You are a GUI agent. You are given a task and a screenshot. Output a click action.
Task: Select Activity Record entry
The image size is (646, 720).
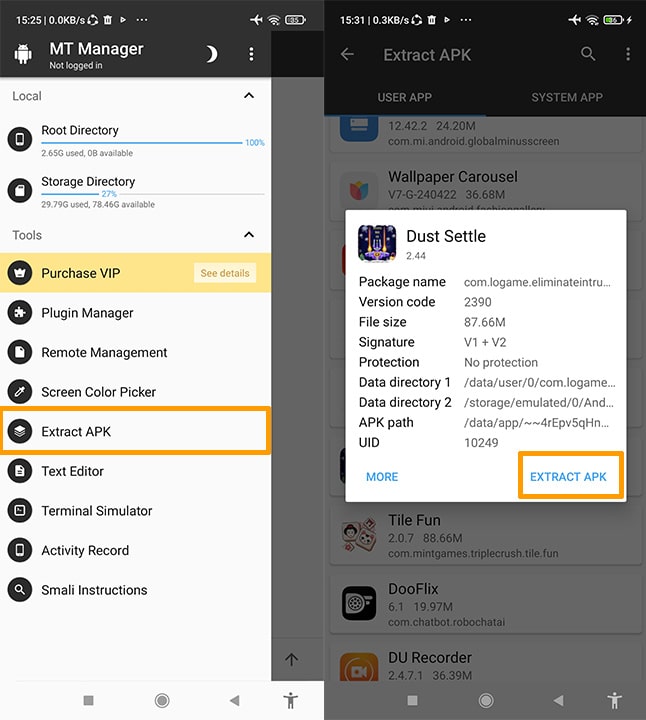(135, 550)
